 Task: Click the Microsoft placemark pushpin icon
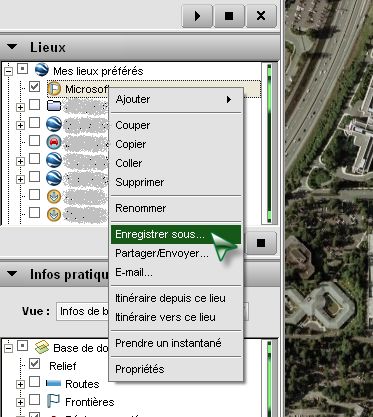click(54, 89)
